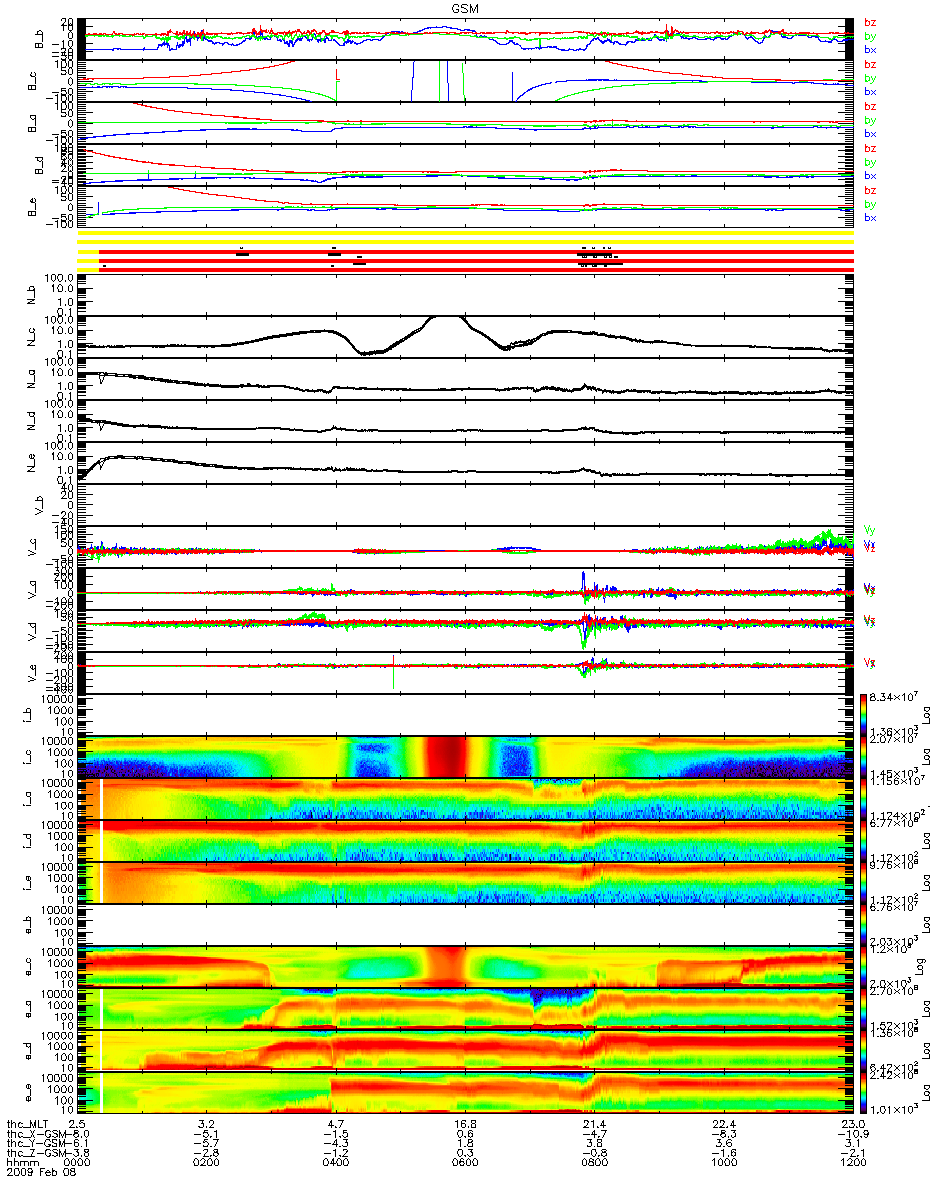Click the GSM plot title

point(464,8)
